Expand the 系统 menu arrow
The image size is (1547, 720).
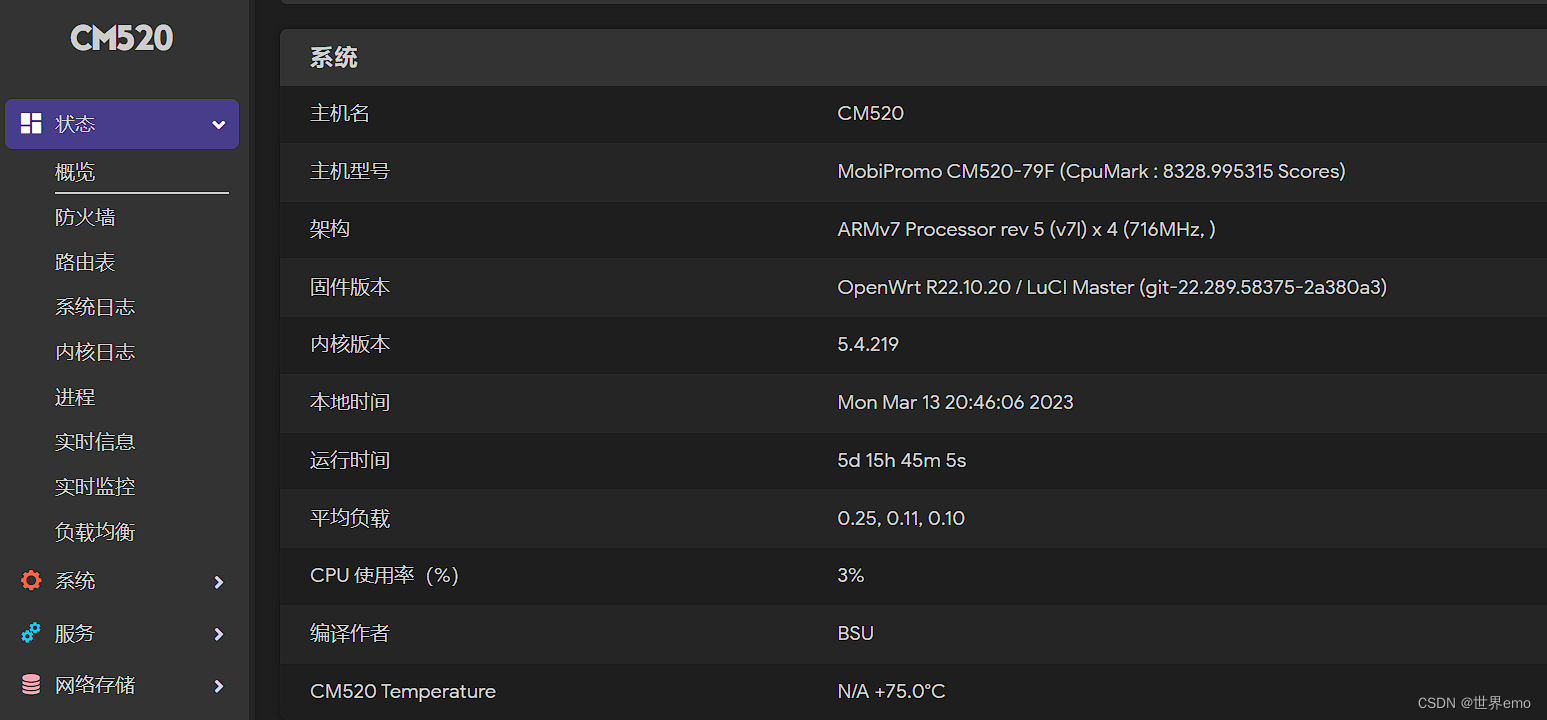pyautogui.click(x=219, y=581)
